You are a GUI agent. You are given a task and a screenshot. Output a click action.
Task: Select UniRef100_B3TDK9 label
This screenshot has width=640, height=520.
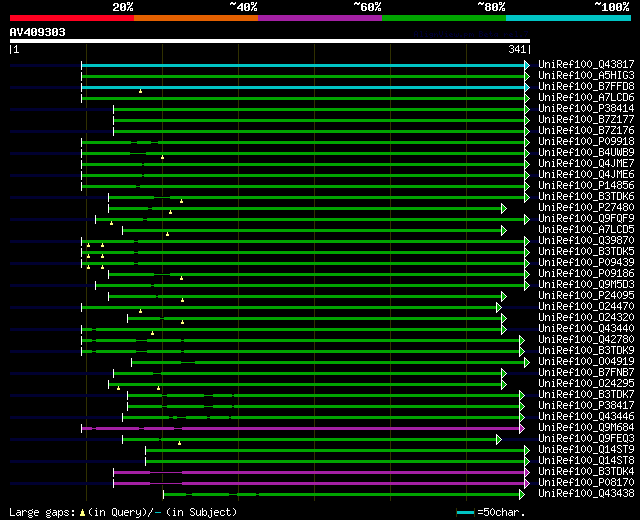pyautogui.click(x=586, y=351)
